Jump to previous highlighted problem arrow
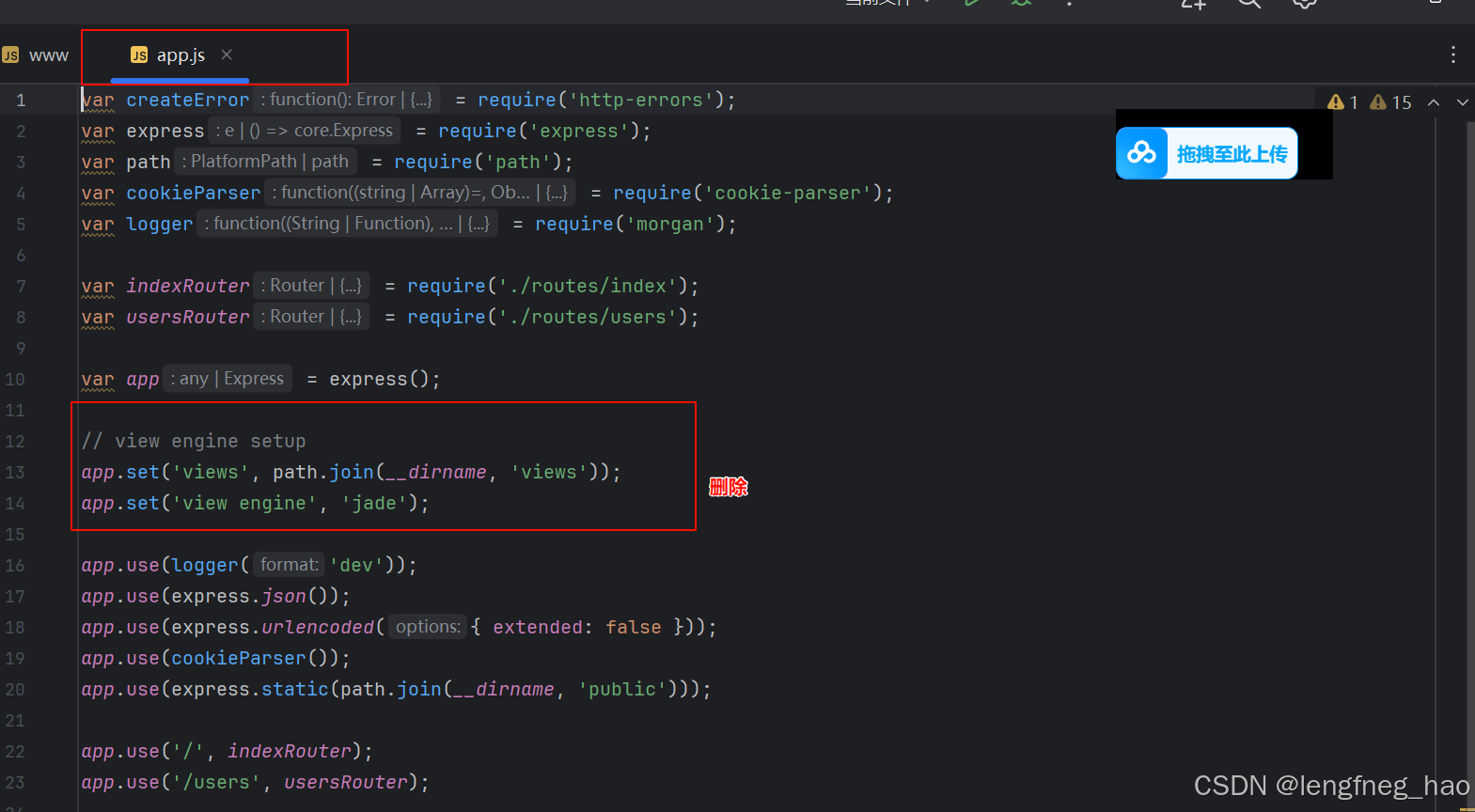This screenshot has width=1475, height=812. coord(1434,101)
